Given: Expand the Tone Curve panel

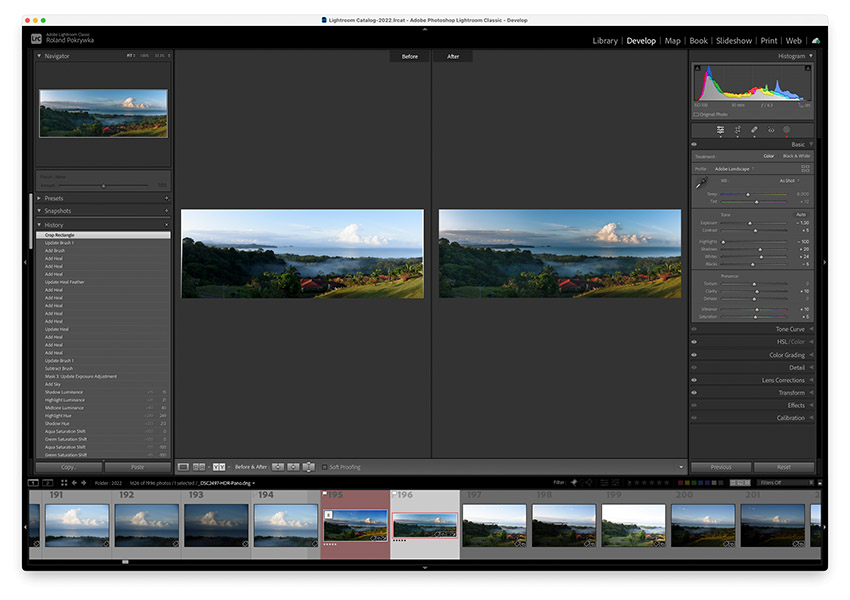Looking at the screenshot, I should (790, 329).
